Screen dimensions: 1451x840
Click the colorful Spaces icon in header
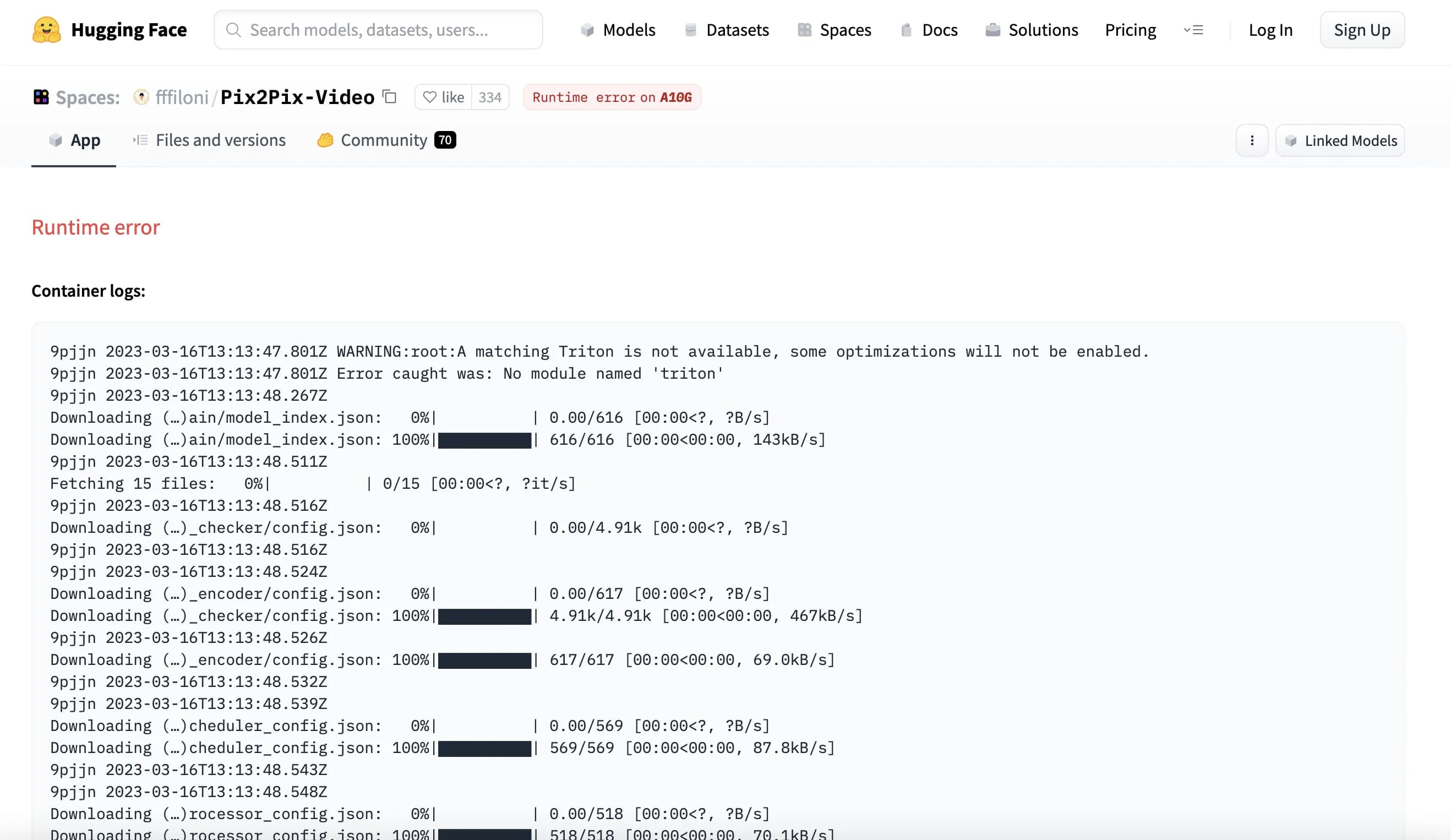coord(41,97)
